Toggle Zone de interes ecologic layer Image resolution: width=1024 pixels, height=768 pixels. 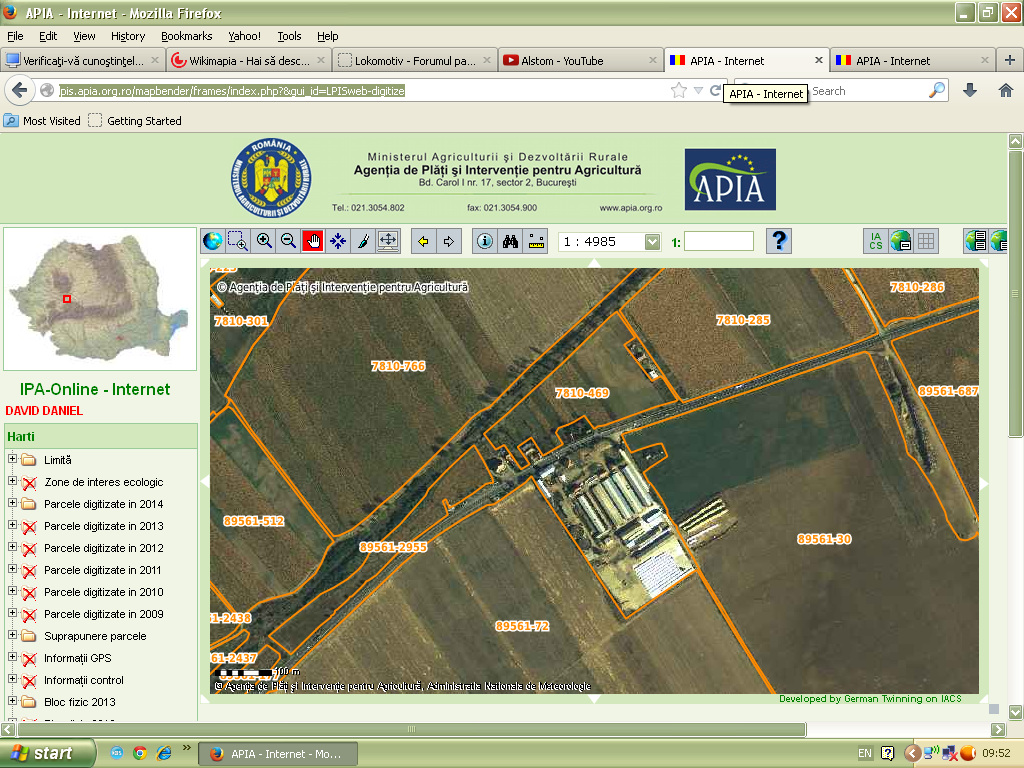pos(29,483)
